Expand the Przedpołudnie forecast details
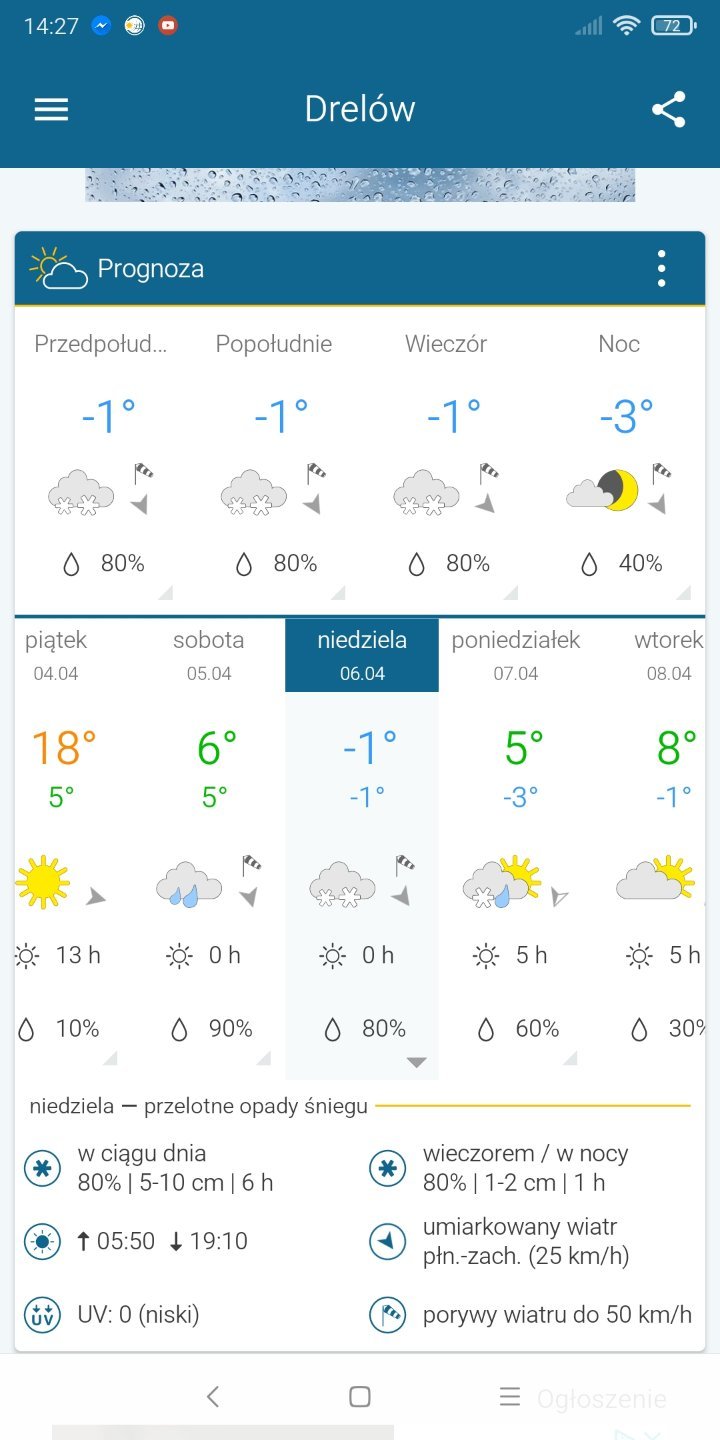Screen dimensions: 720x1440 (165, 591)
